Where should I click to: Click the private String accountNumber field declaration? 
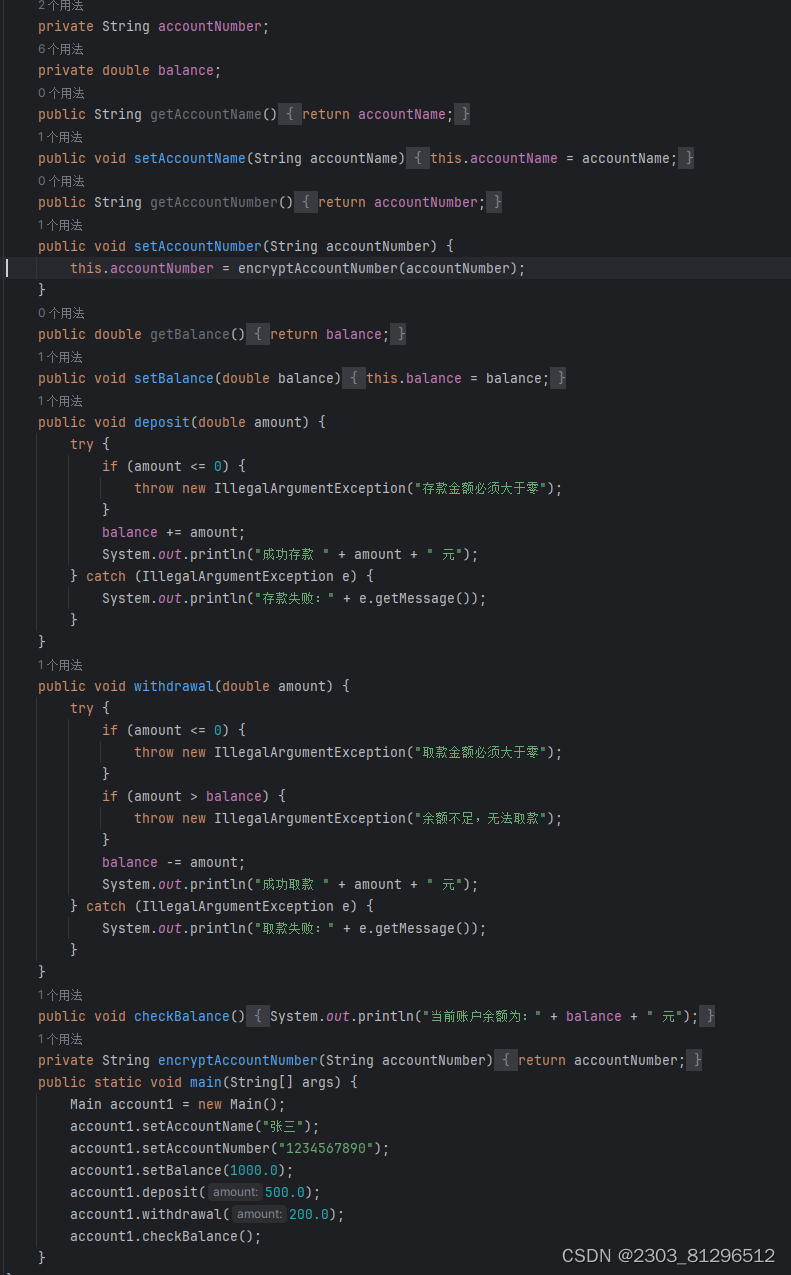(x=154, y=26)
